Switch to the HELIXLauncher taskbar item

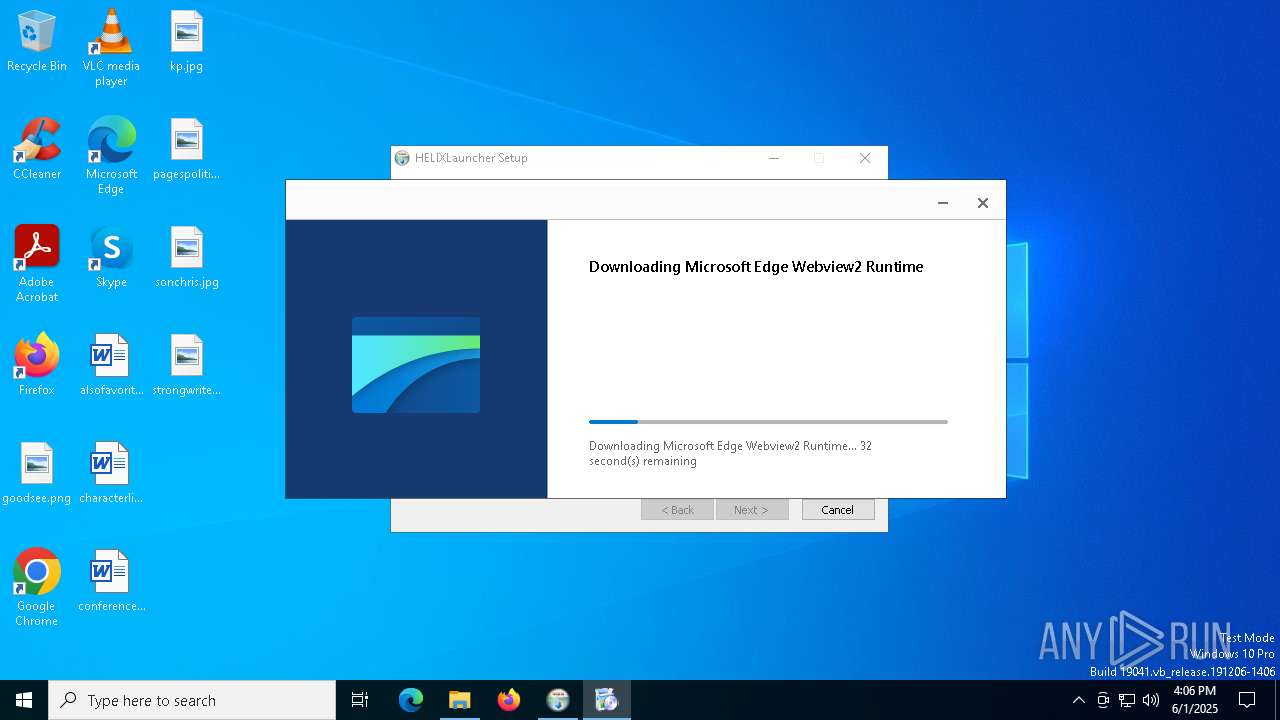(x=558, y=700)
